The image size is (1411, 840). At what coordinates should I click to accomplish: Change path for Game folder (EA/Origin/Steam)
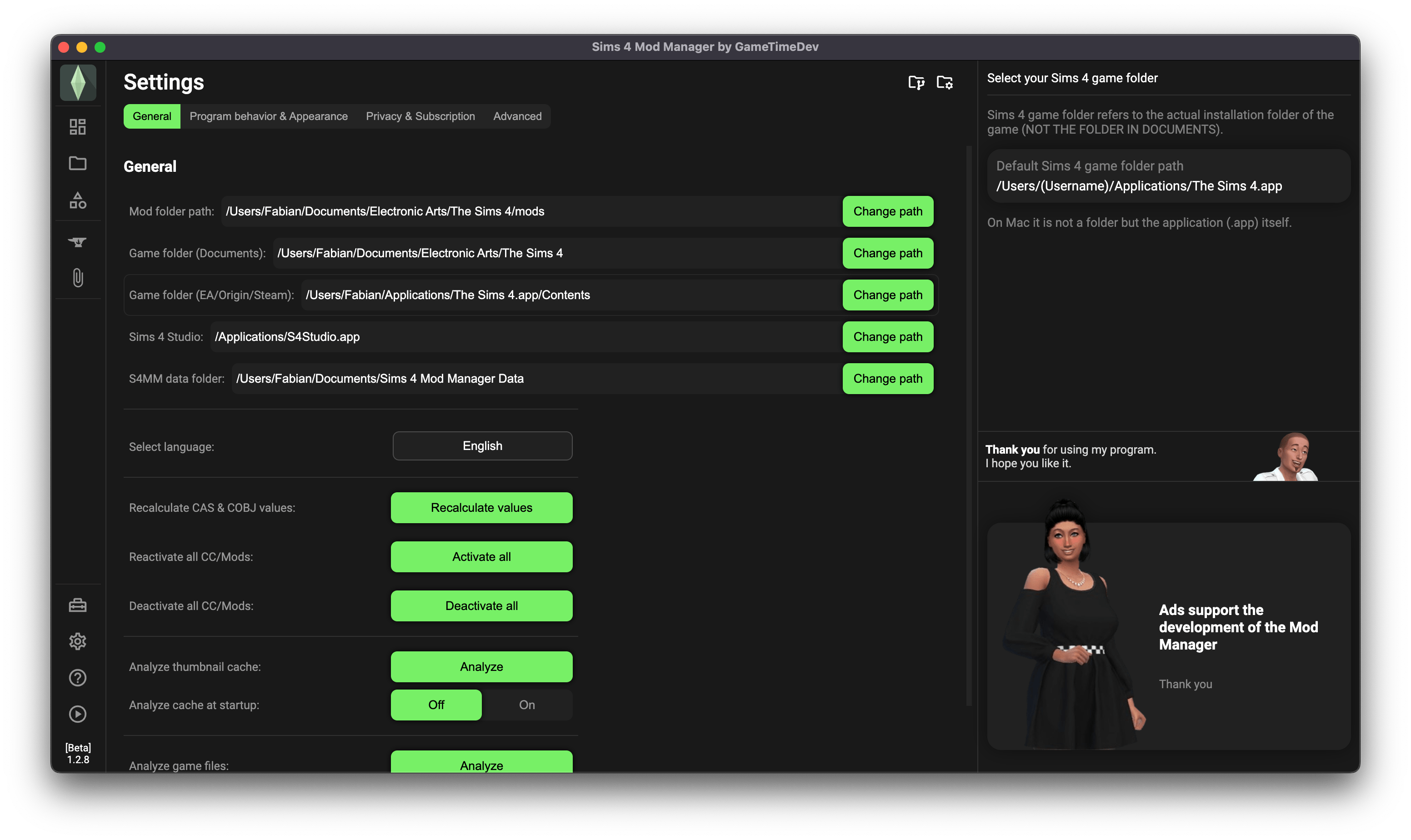coord(887,295)
